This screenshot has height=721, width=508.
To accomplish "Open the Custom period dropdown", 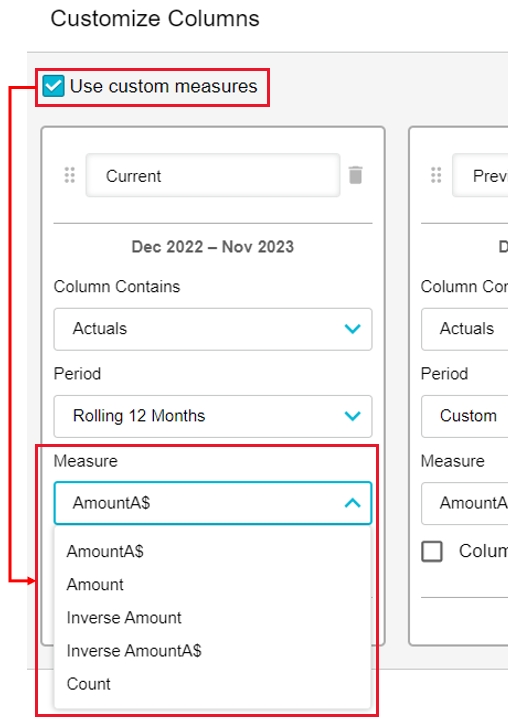I will 465,416.
